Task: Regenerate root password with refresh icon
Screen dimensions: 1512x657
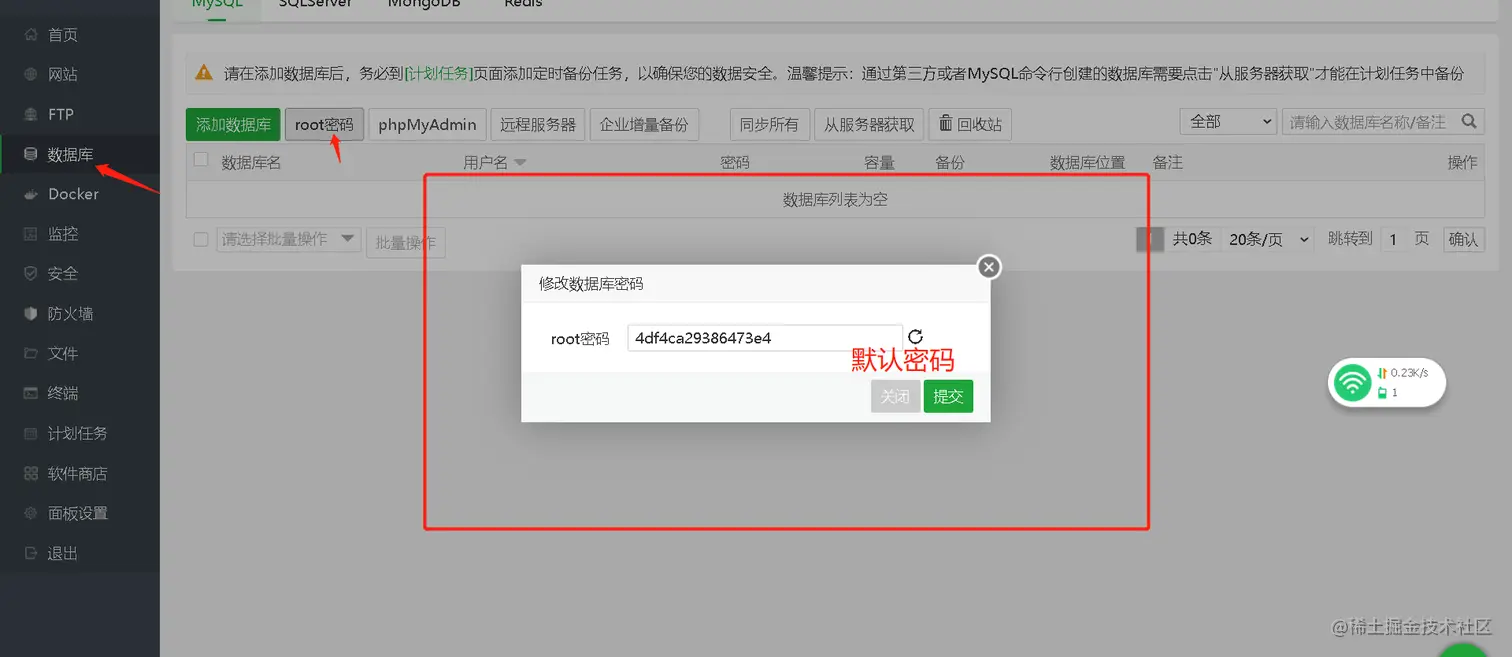Action: [x=915, y=337]
